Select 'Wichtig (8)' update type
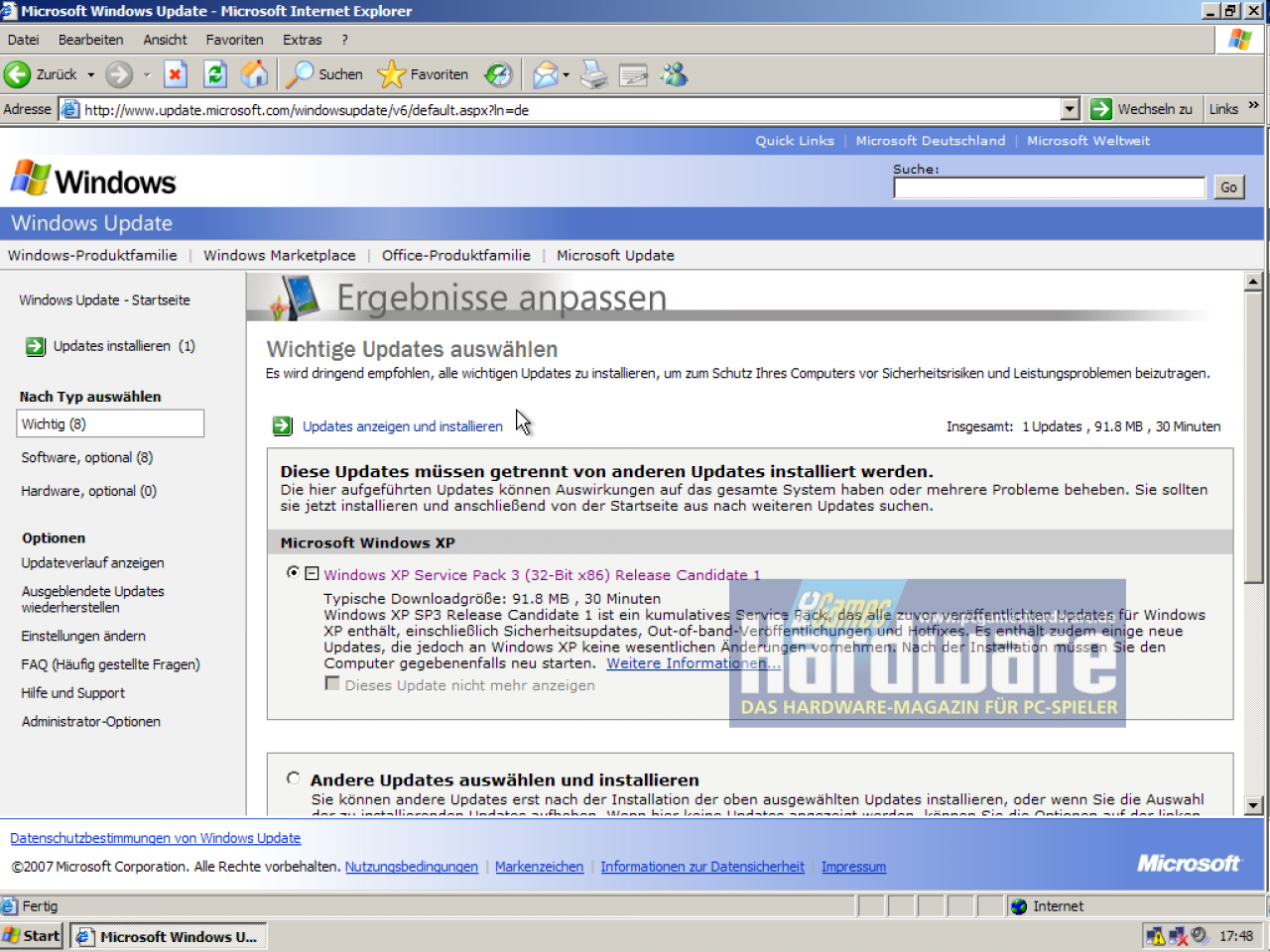 click(x=110, y=423)
